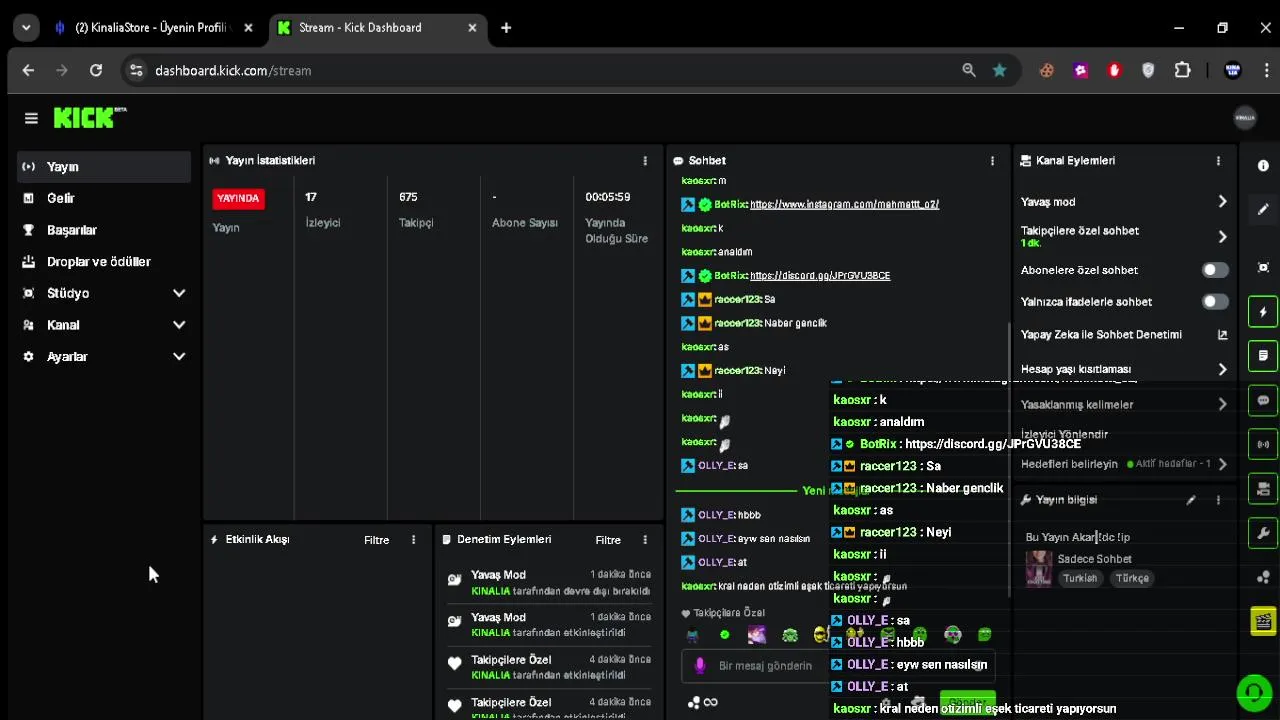Viewport: 1280px width, 720px height.
Task: Open the browser extensions puzzle icon
Action: click(1182, 70)
